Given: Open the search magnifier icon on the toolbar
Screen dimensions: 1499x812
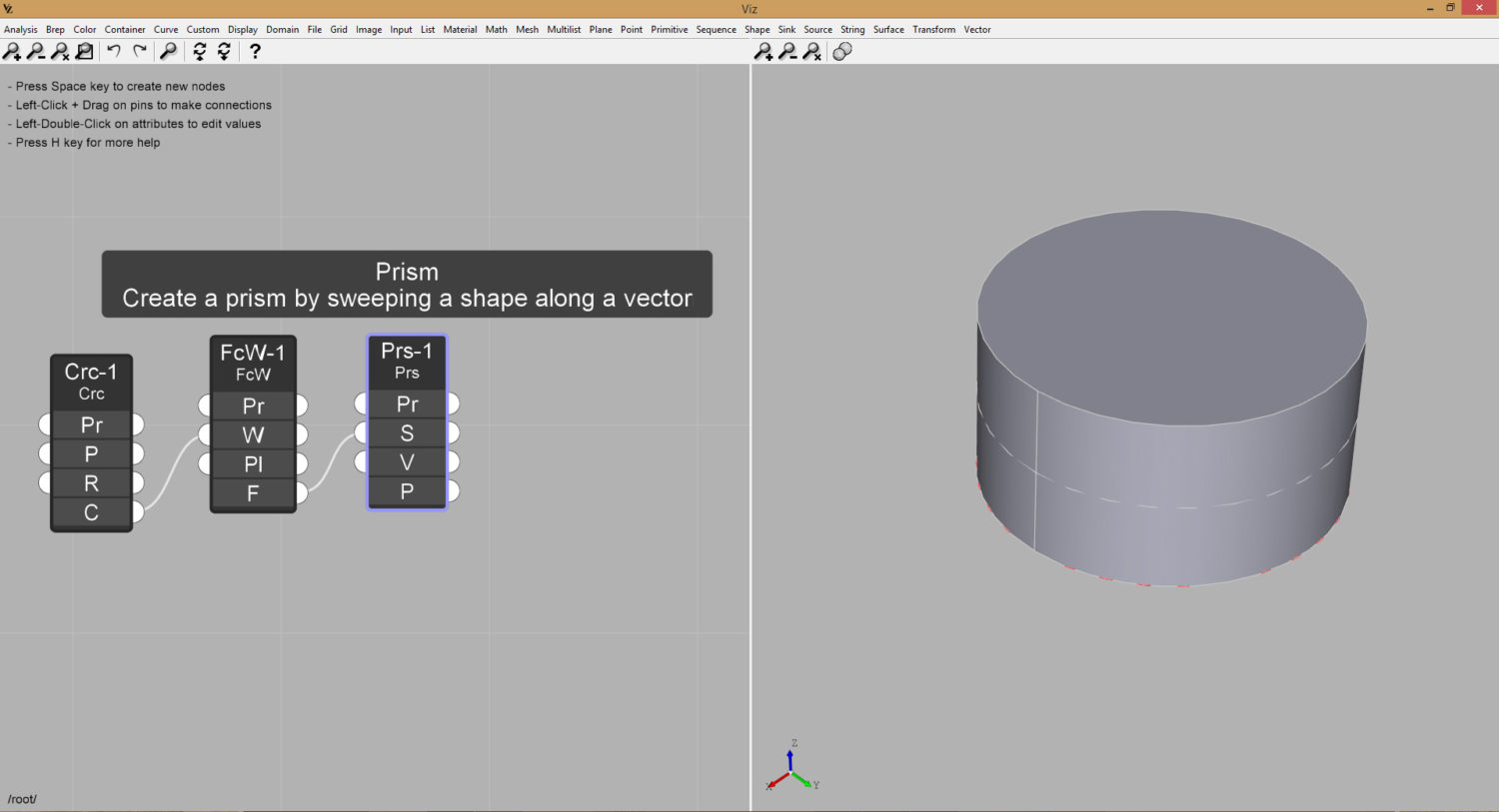Looking at the screenshot, I should (x=168, y=51).
